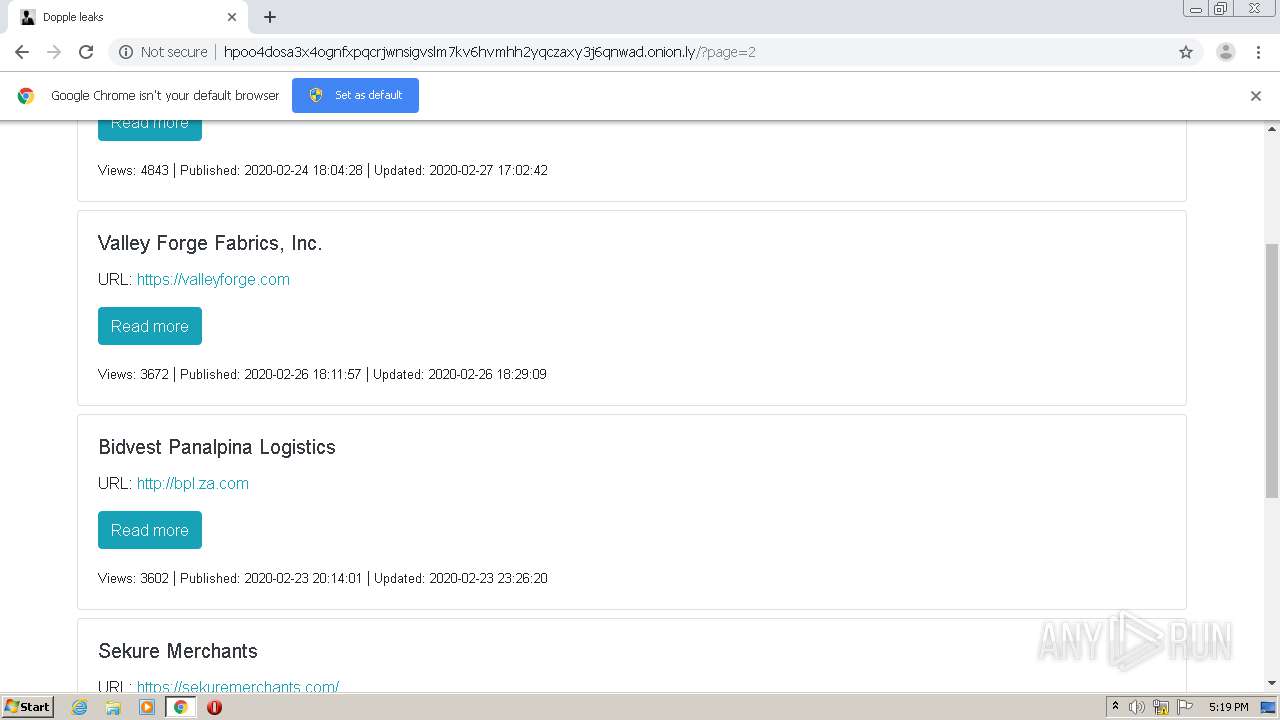Open a new tab with plus

270,17
